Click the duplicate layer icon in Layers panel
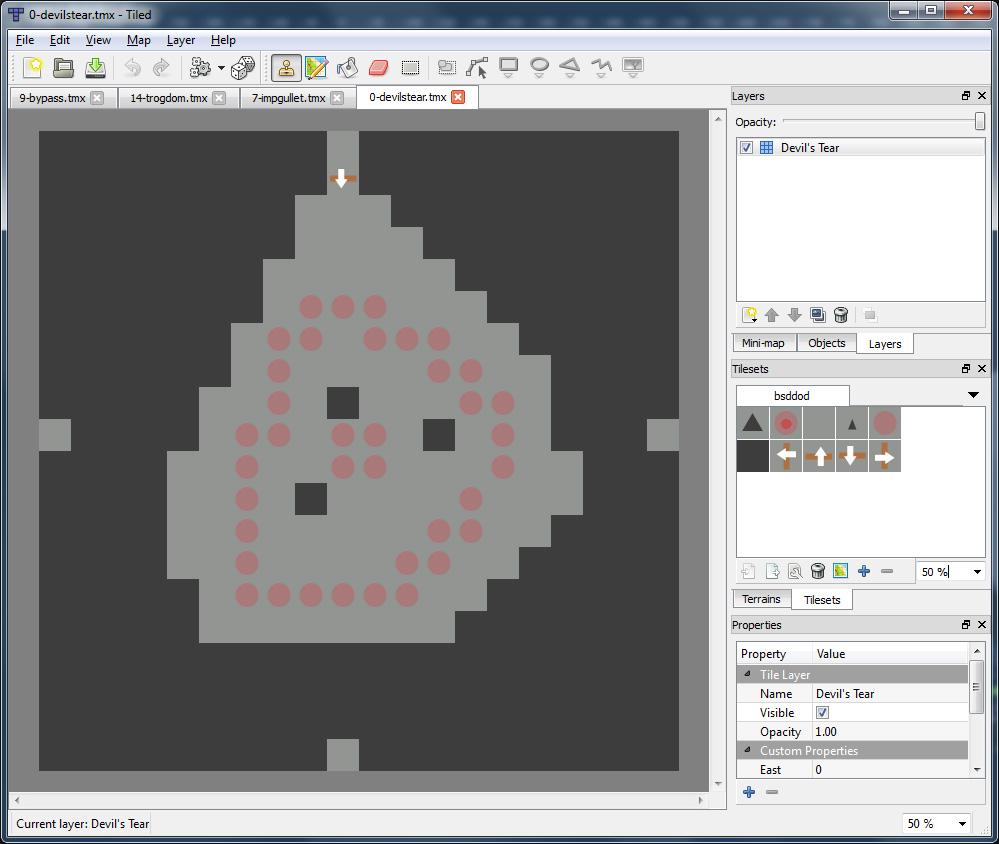Image resolution: width=999 pixels, height=844 pixels. click(x=817, y=315)
